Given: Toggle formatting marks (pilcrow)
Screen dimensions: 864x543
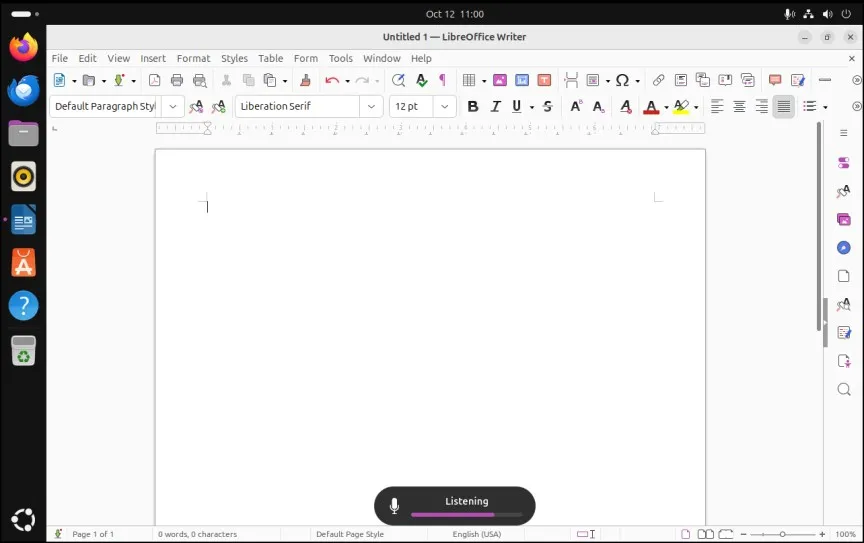Looking at the screenshot, I should click(x=442, y=80).
